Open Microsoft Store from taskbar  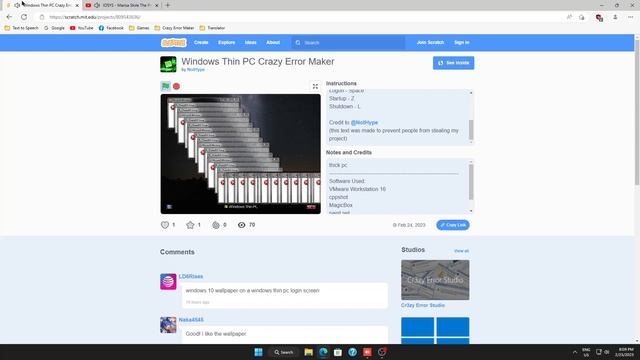pyautogui.click(x=338, y=352)
